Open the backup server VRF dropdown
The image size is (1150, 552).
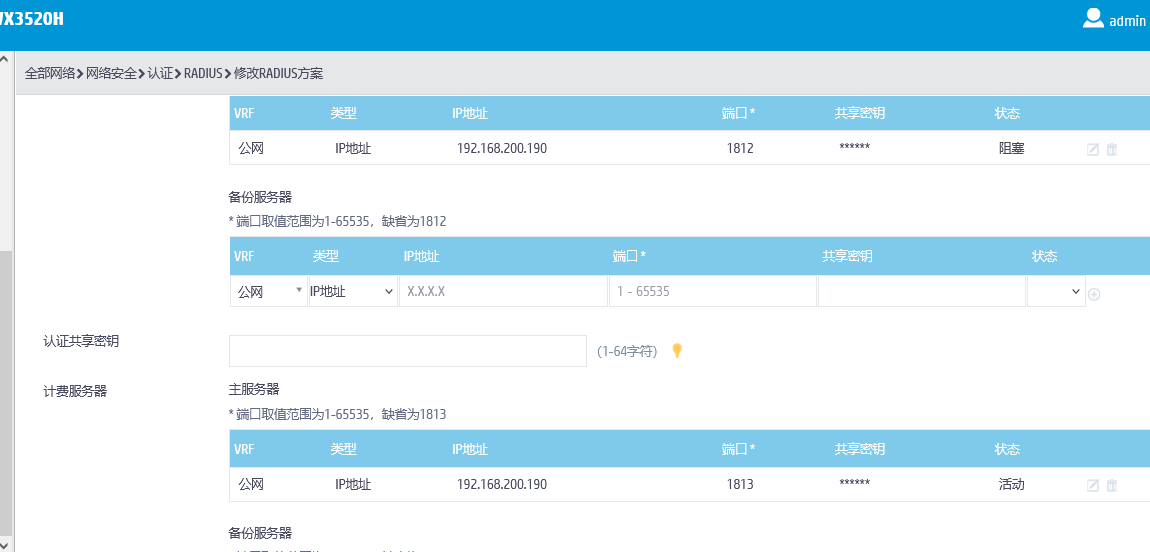tap(269, 291)
